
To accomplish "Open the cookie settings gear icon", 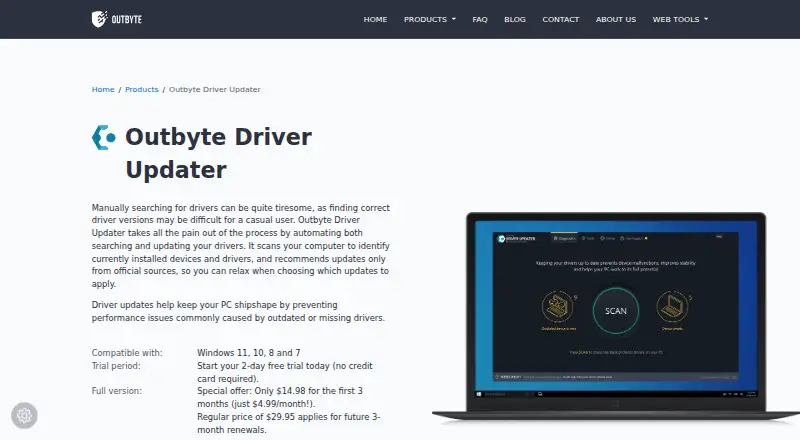I will [24, 415].
